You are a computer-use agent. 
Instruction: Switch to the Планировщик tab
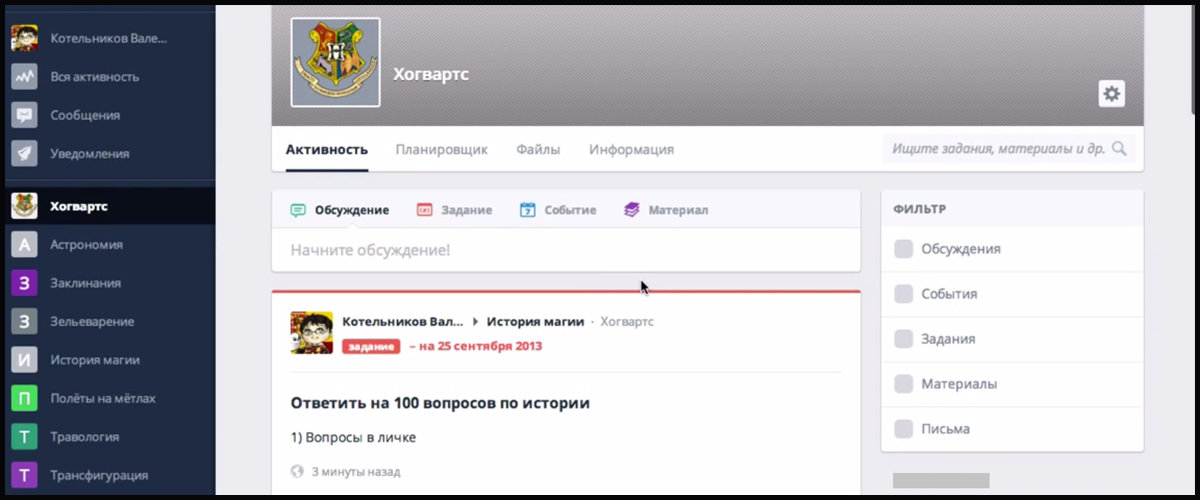(441, 150)
